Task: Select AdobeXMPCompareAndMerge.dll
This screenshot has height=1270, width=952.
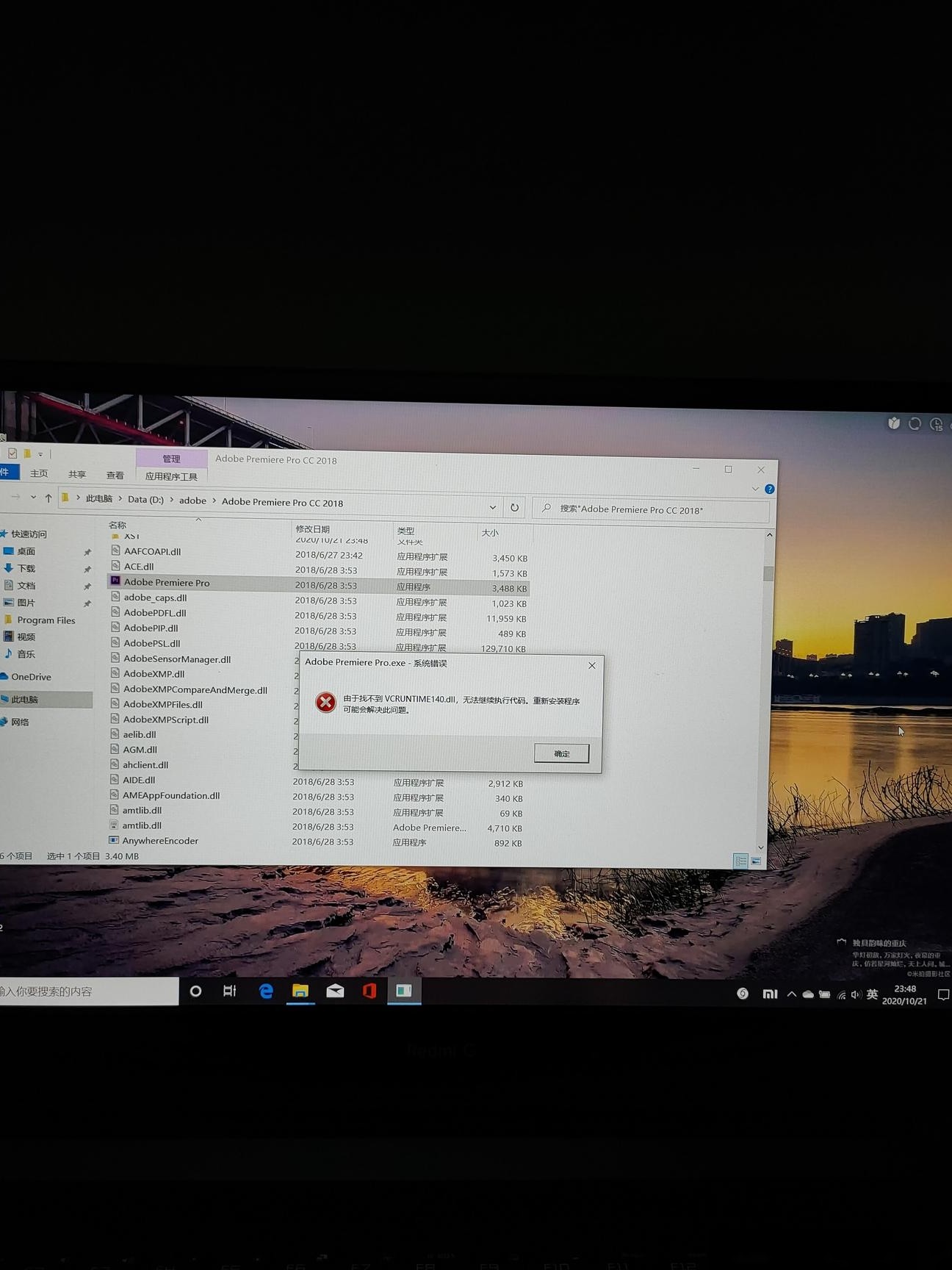Action: coord(195,689)
